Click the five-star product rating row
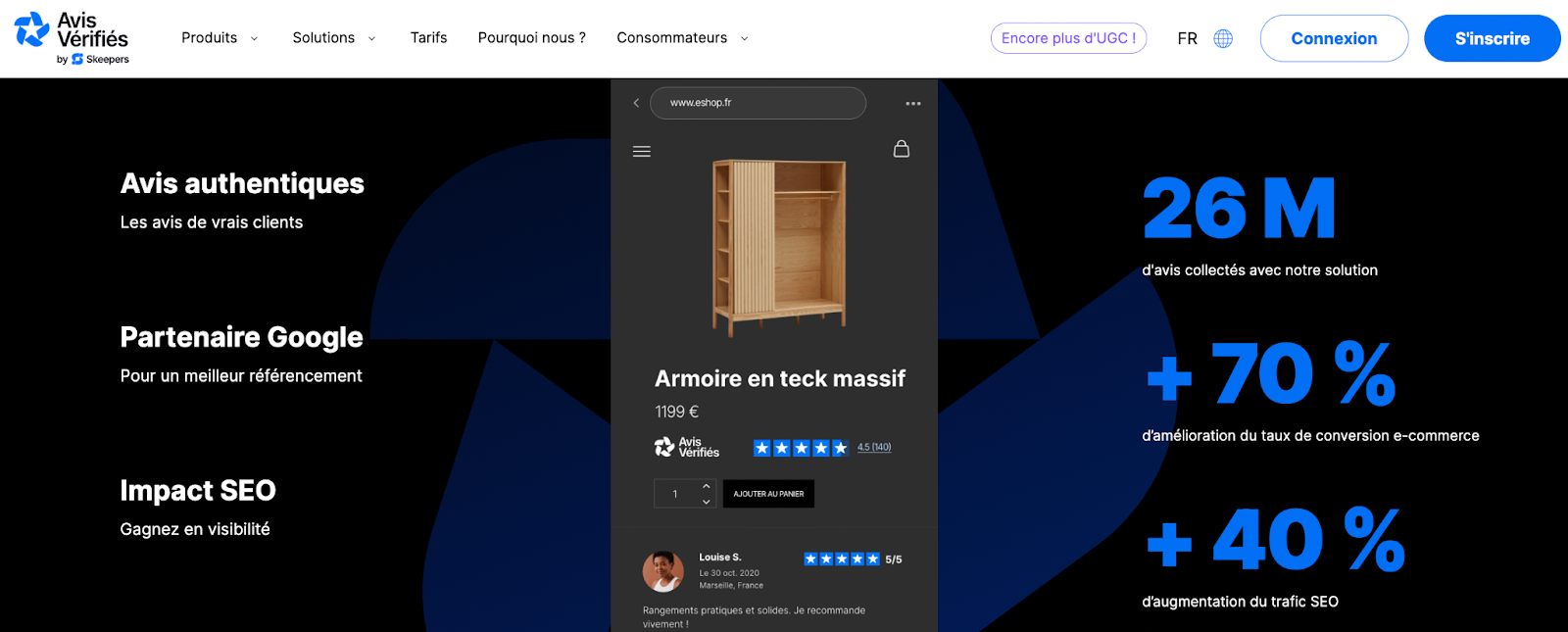Image resolution: width=1568 pixels, height=632 pixels. point(801,448)
